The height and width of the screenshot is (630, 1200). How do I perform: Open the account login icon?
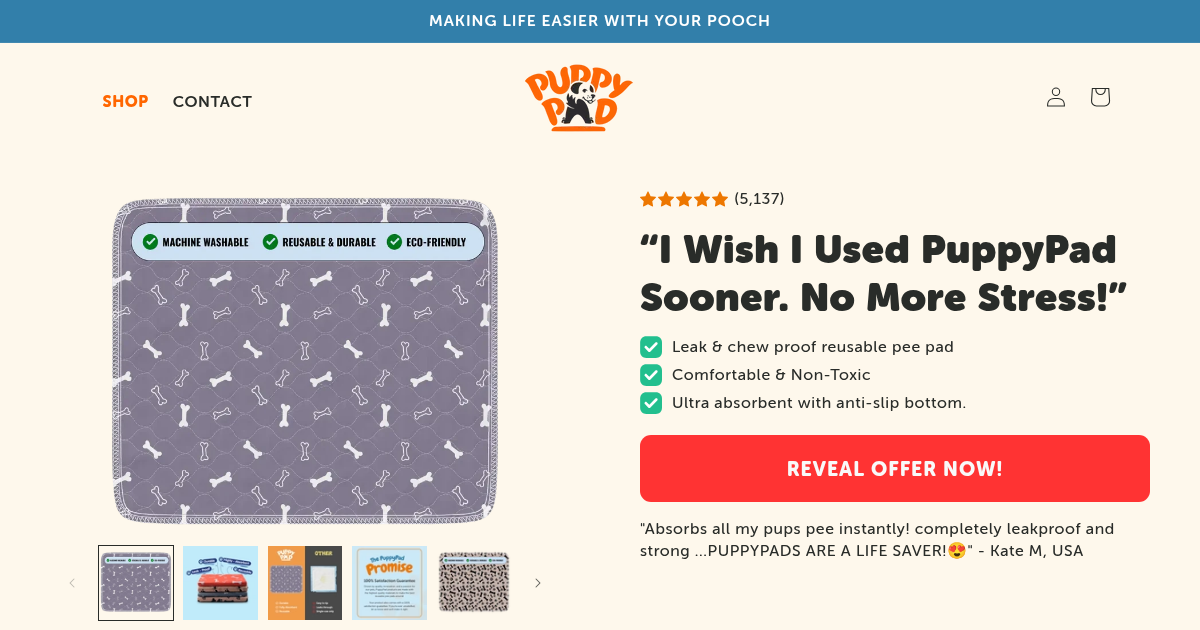[1056, 97]
